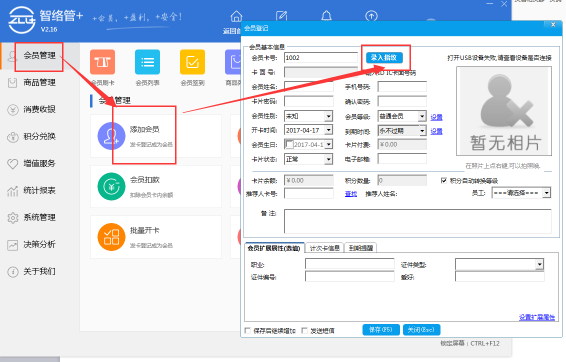Viewport: 566px width, 362px height.
Task: Click the 证件编号 ID number field
Action: (350, 277)
